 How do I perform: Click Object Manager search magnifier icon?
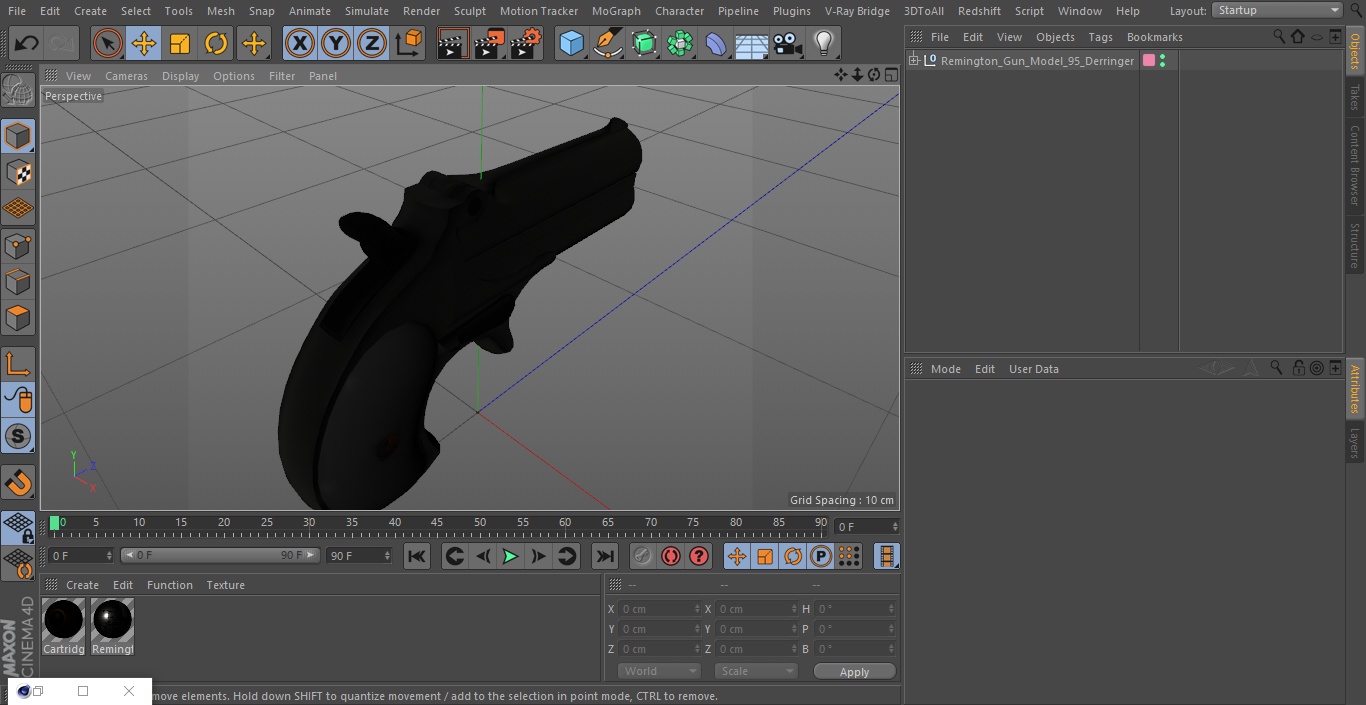[1279, 36]
